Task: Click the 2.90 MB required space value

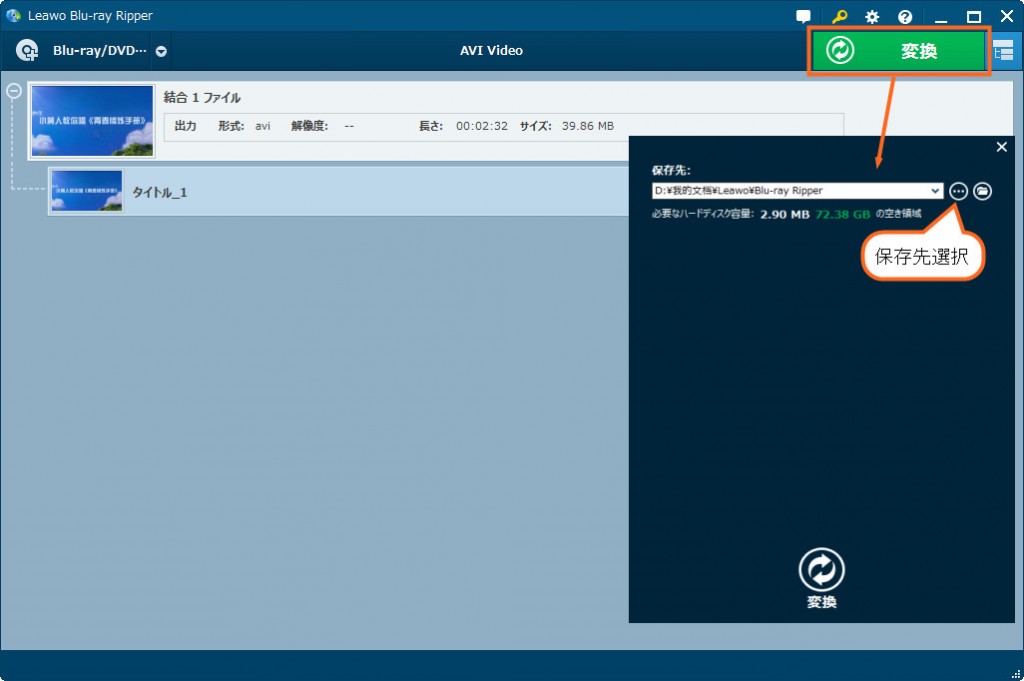Action: click(x=785, y=214)
